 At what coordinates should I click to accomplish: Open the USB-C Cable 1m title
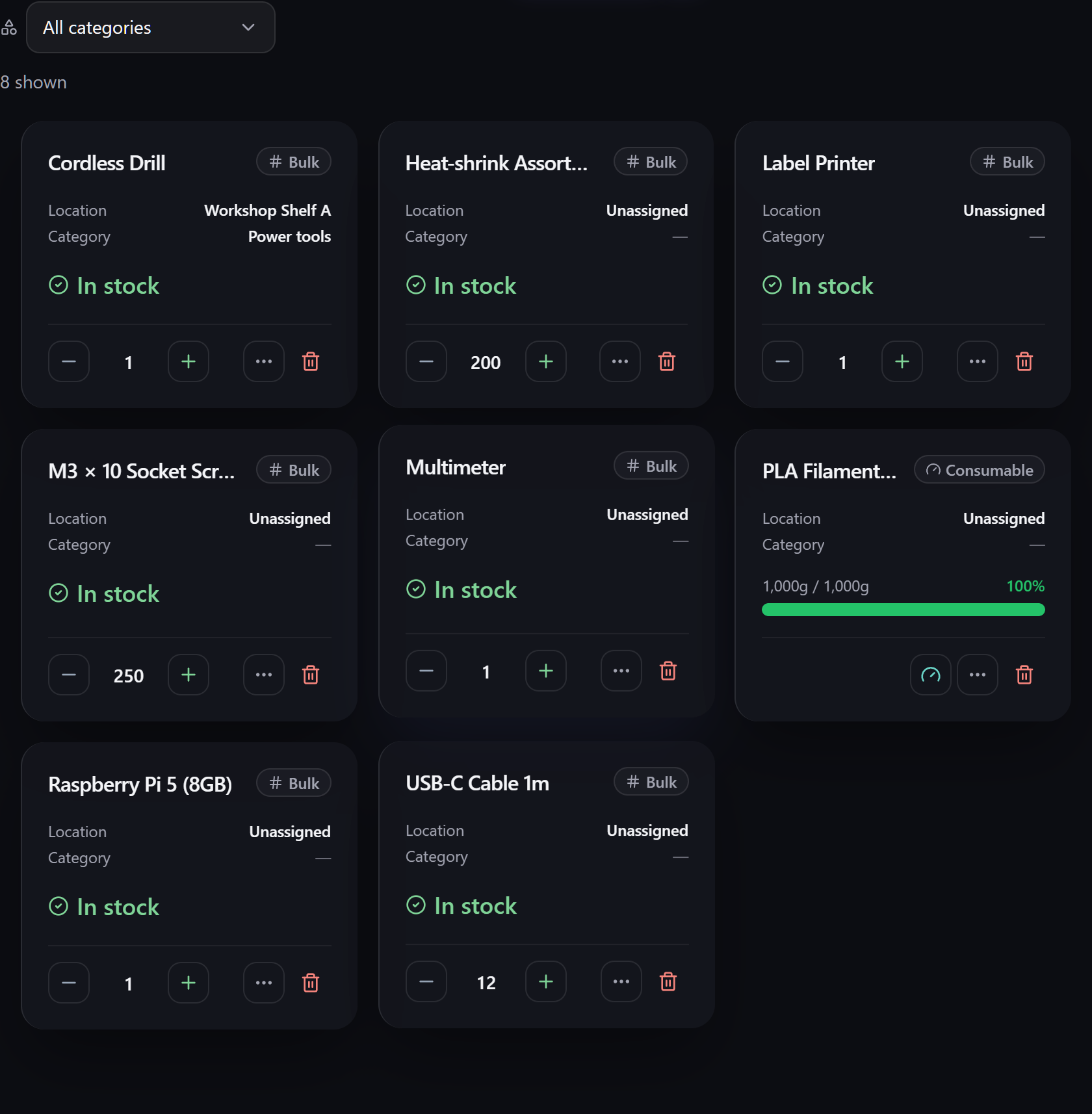(477, 783)
